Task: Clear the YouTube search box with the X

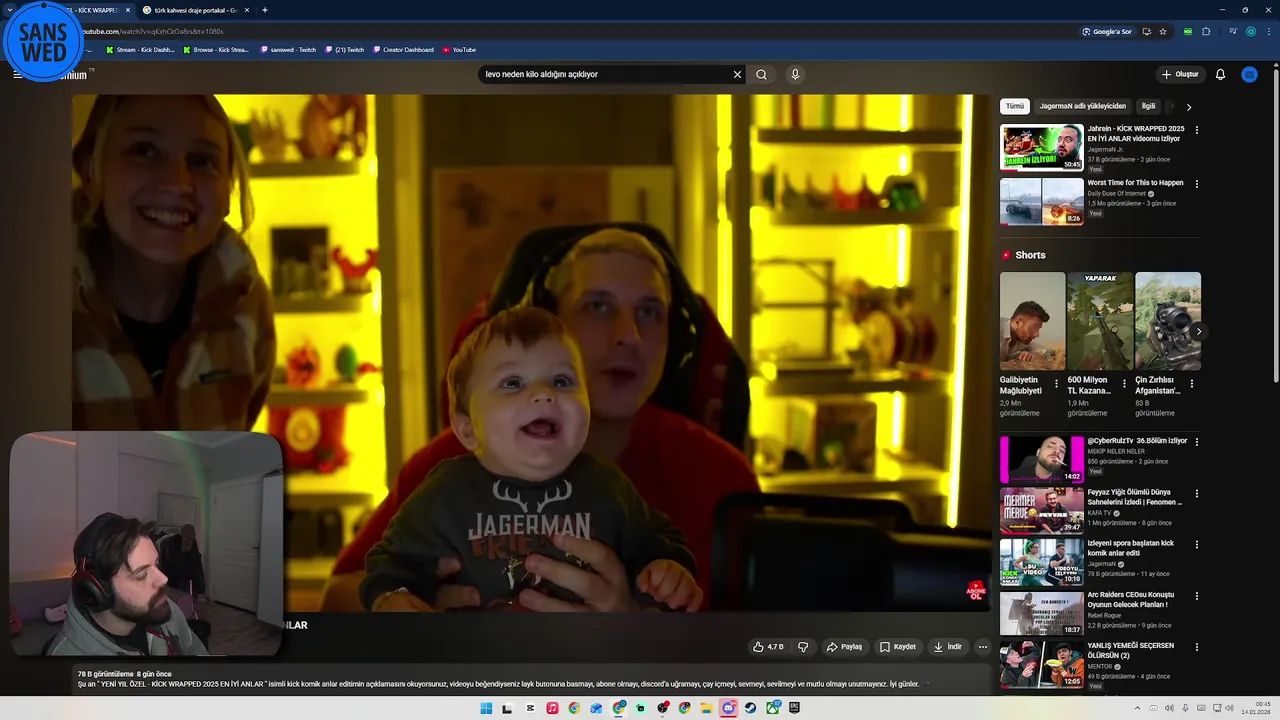Action: coord(737,74)
